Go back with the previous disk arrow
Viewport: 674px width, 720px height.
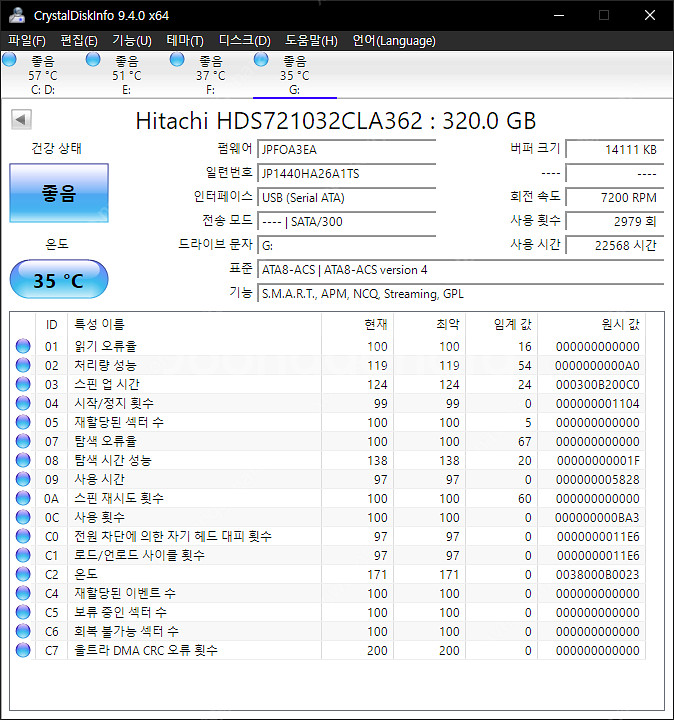[21, 120]
